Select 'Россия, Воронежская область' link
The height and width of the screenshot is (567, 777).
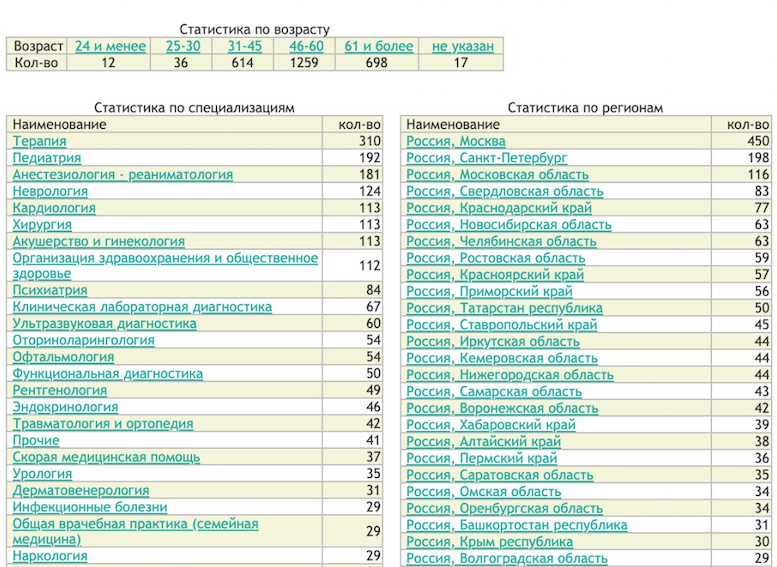(502, 408)
